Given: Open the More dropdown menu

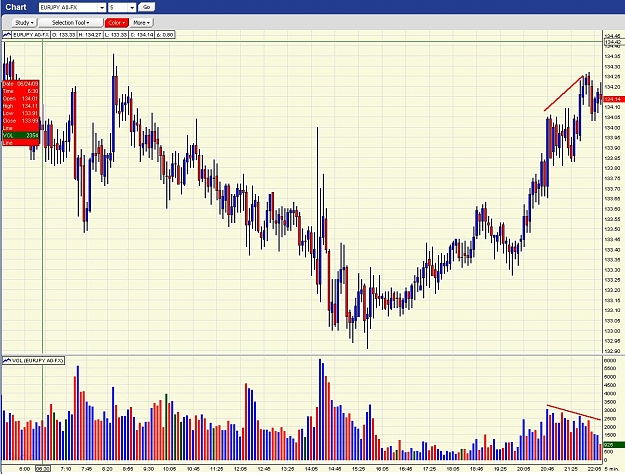Looking at the screenshot, I should (x=141, y=23).
